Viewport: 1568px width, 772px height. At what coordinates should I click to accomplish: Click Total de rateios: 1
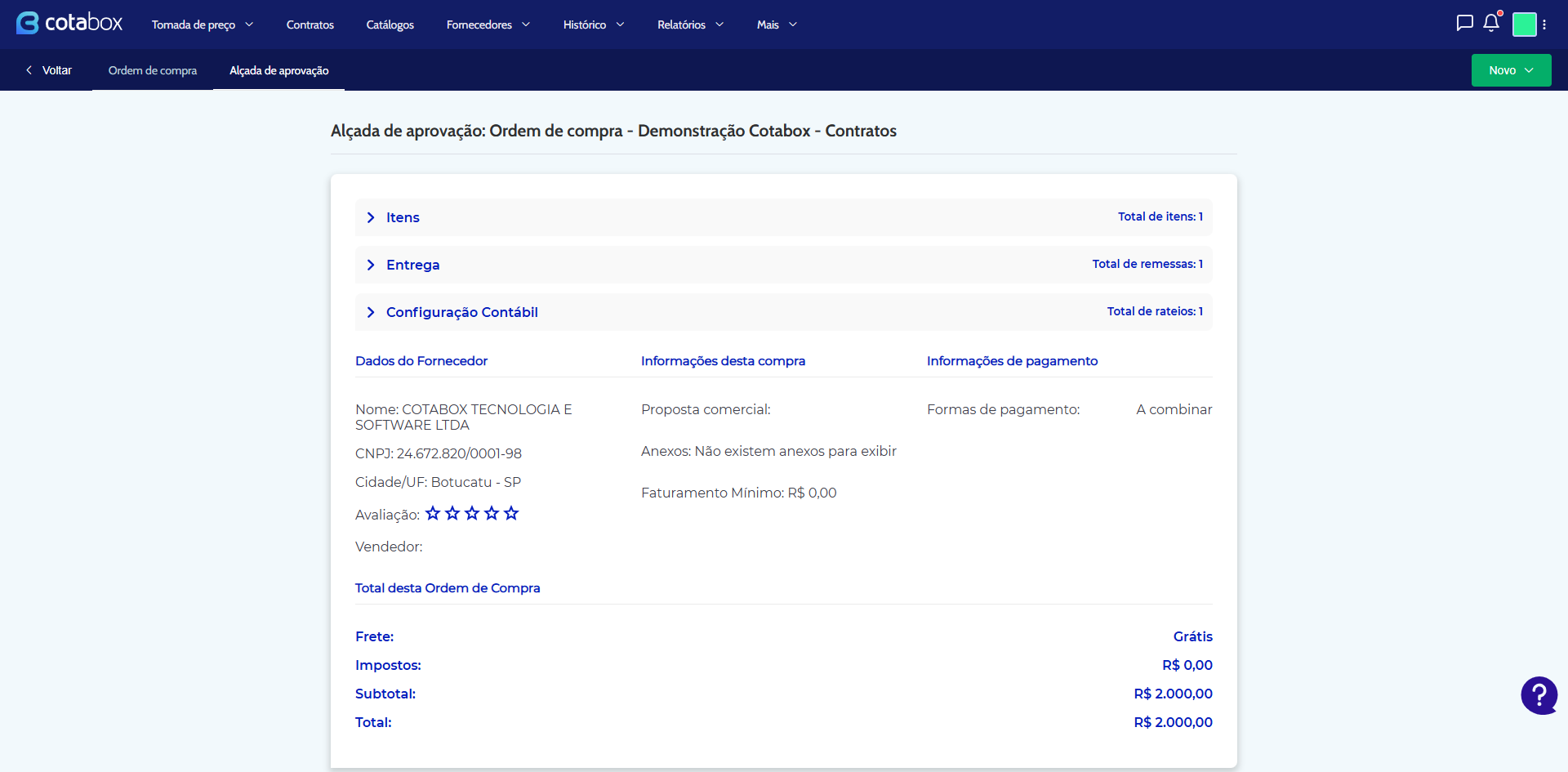[1155, 311]
